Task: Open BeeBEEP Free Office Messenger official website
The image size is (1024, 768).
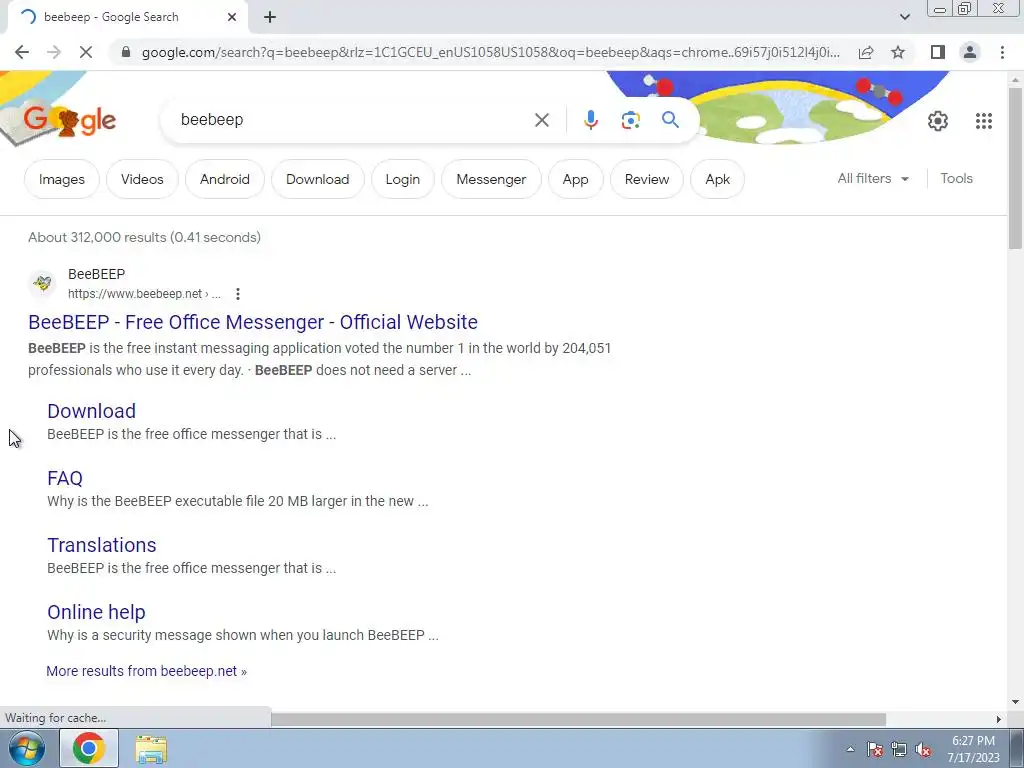Action: 253,322
